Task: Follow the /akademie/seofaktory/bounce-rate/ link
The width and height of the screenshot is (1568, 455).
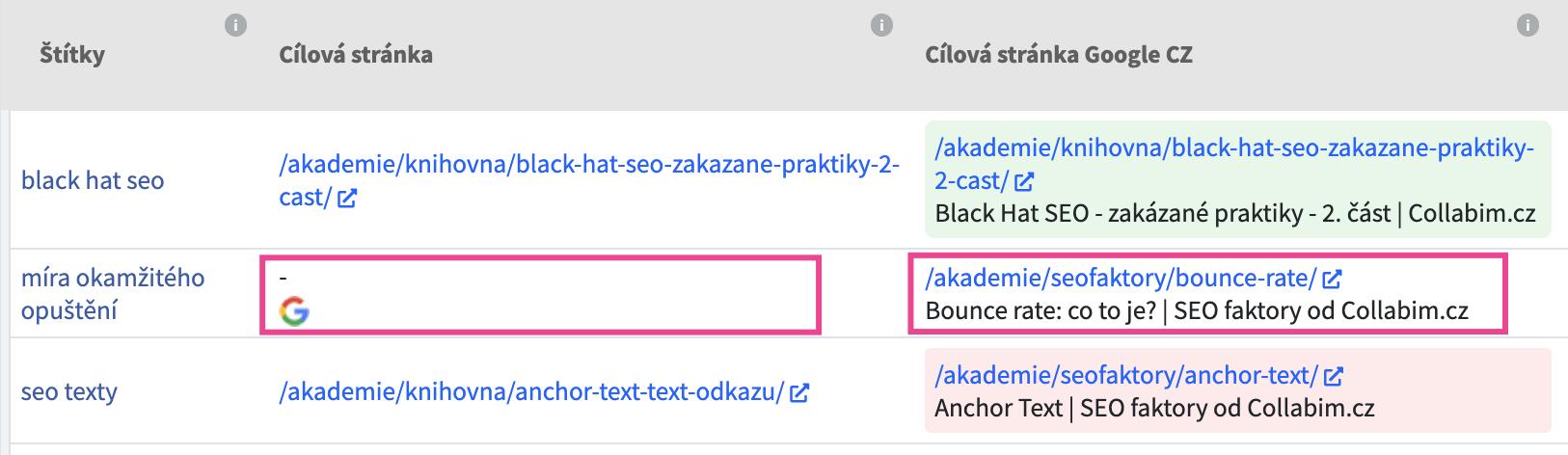Action: 1121,279
